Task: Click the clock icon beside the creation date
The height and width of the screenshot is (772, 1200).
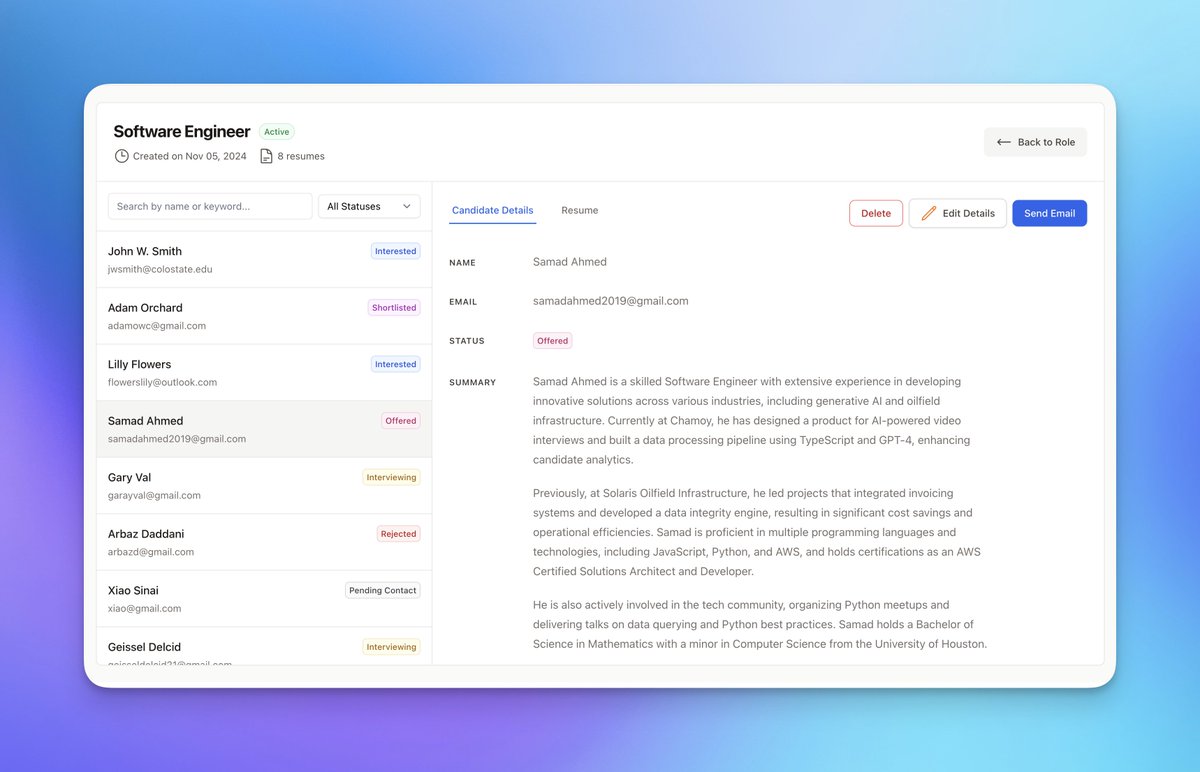Action: click(121, 156)
